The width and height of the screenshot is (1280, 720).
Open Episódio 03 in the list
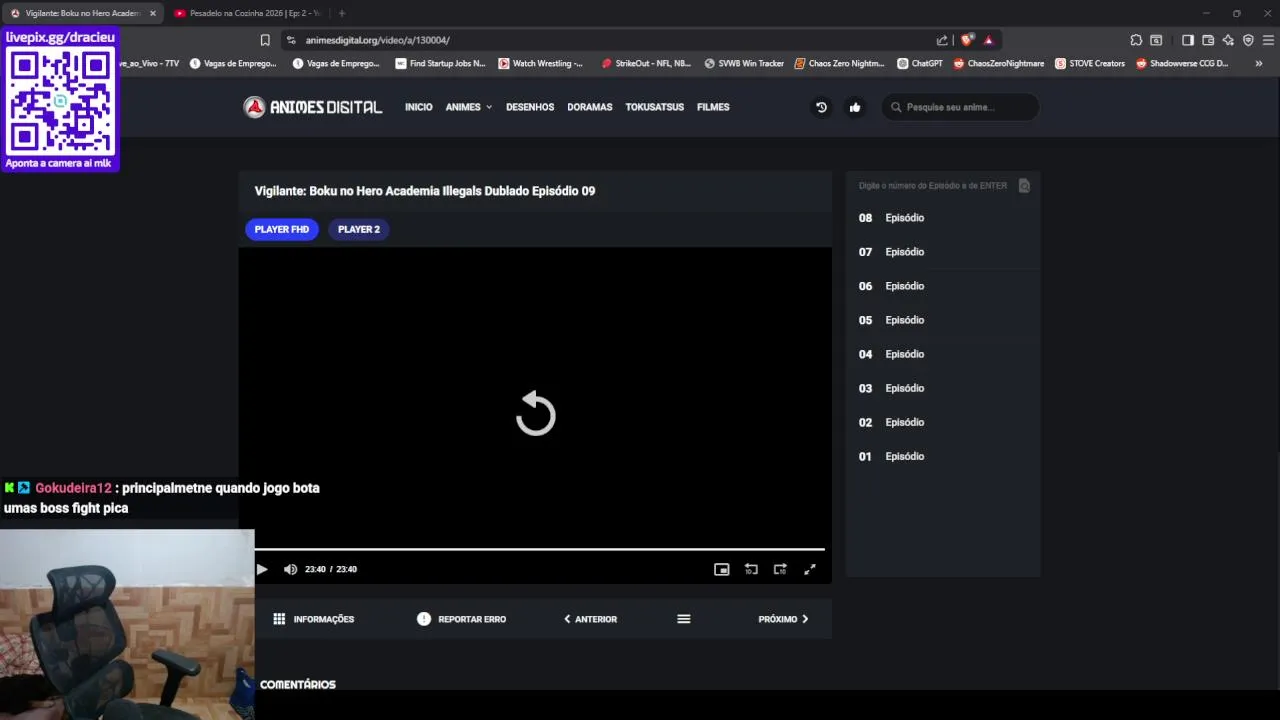click(x=943, y=388)
